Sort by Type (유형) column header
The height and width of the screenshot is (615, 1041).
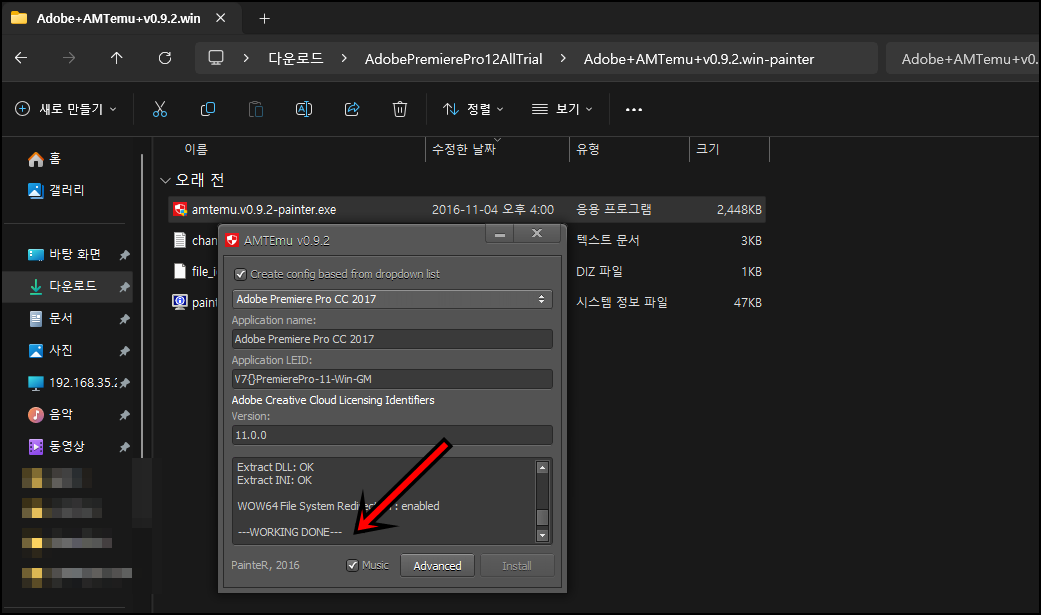coord(588,149)
